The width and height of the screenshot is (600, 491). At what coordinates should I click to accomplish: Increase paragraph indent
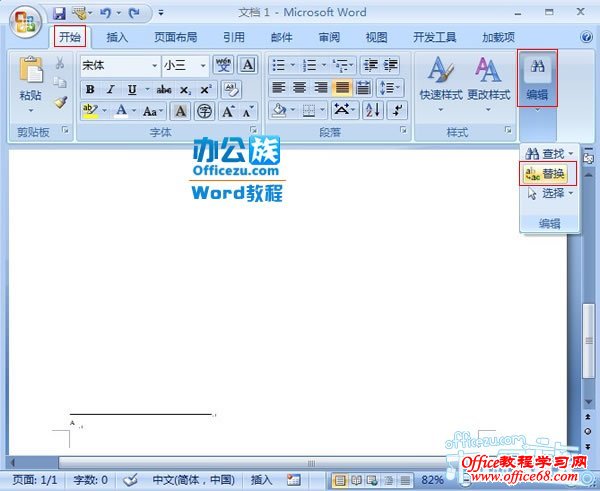(x=391, y=65)
